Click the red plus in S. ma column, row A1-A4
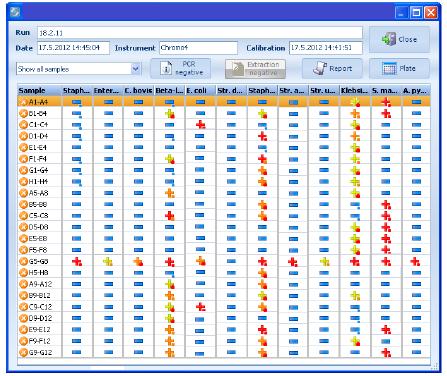The height and width of the screenshot is (376, 447). click(386, 102)
